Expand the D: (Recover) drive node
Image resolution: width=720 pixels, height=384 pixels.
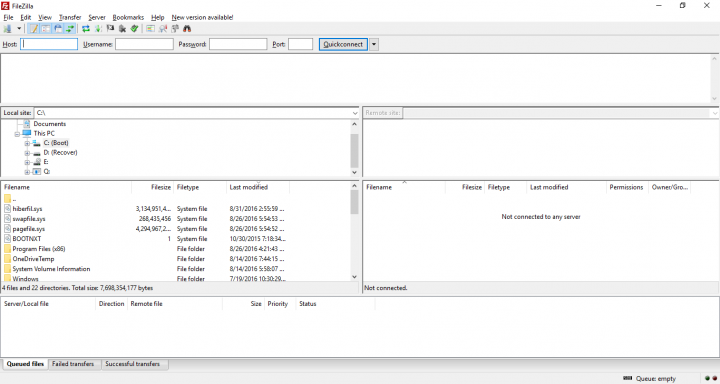click(27, 153)
